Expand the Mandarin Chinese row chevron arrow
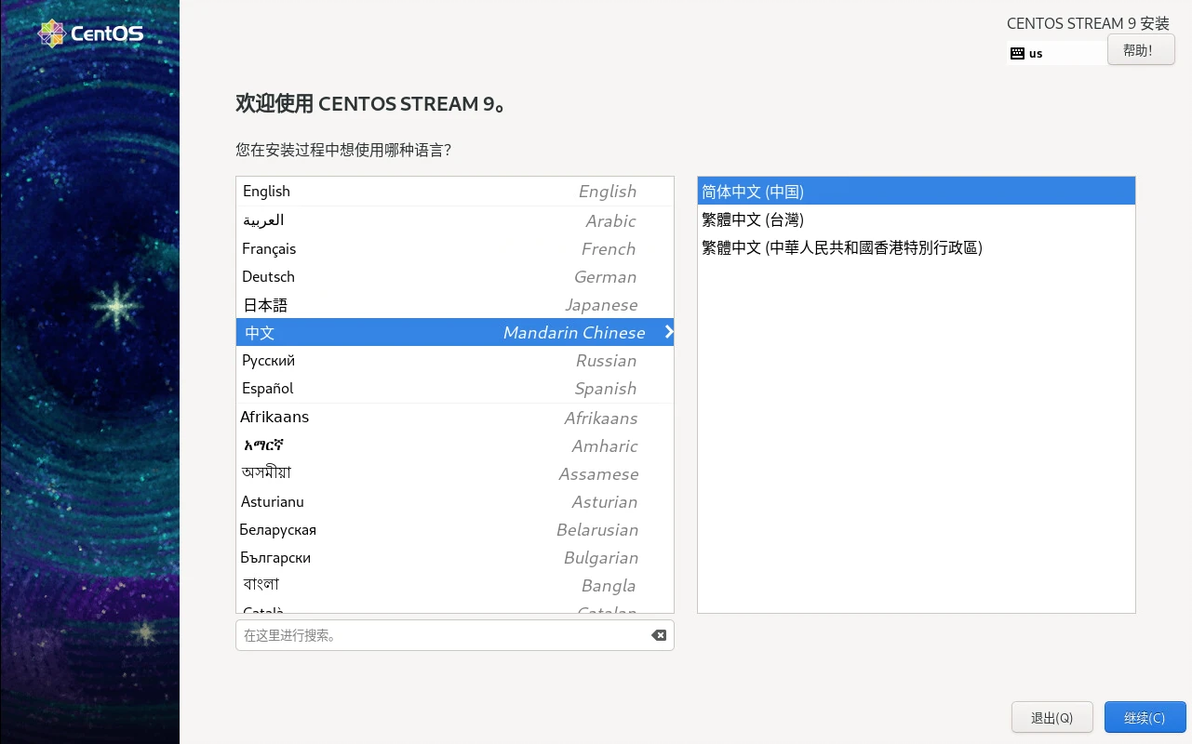Screen dimensions: 1192x744 668,332
